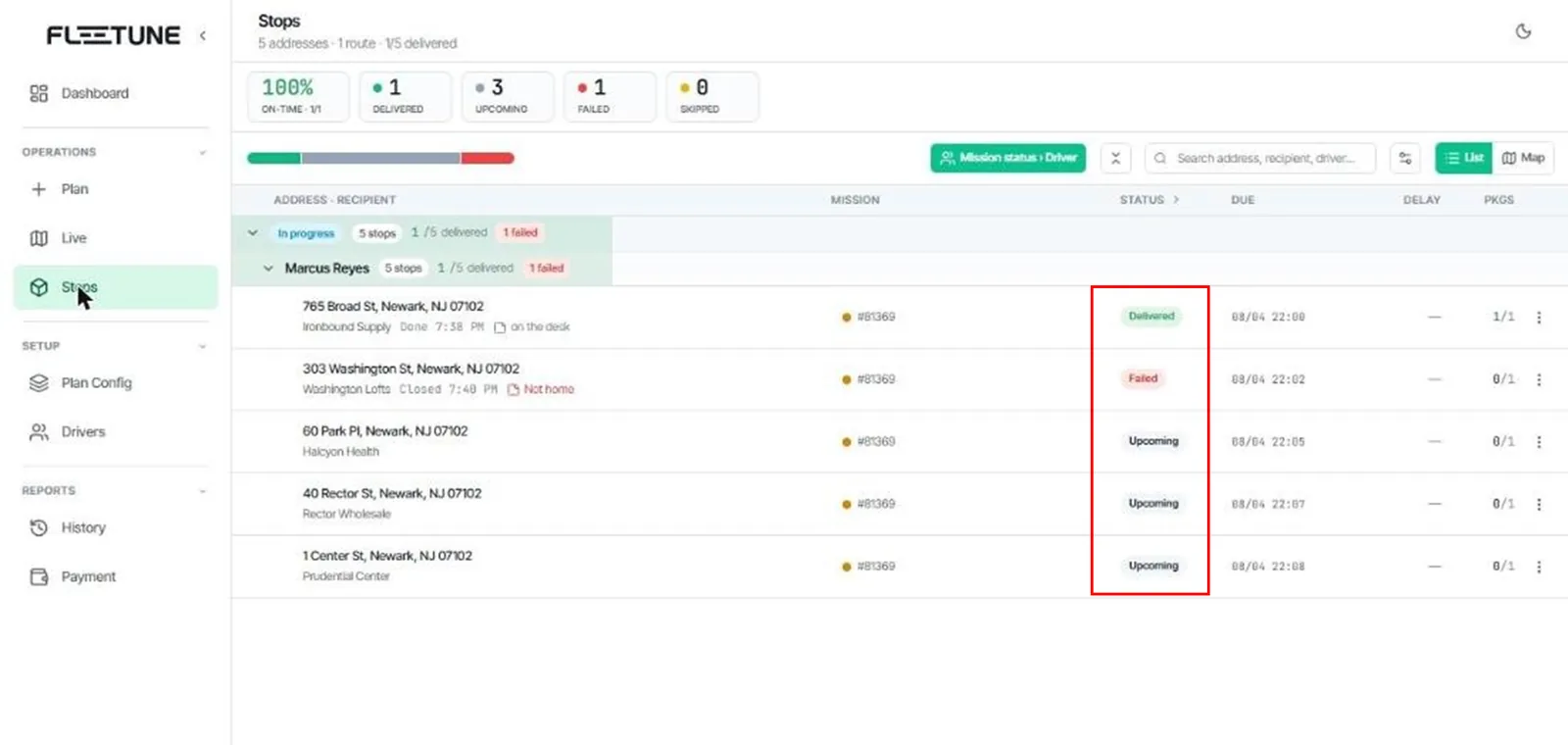The image size is (1568, 745).
Task: Collapse the Reports section
Action: click(x=203, y=490)
